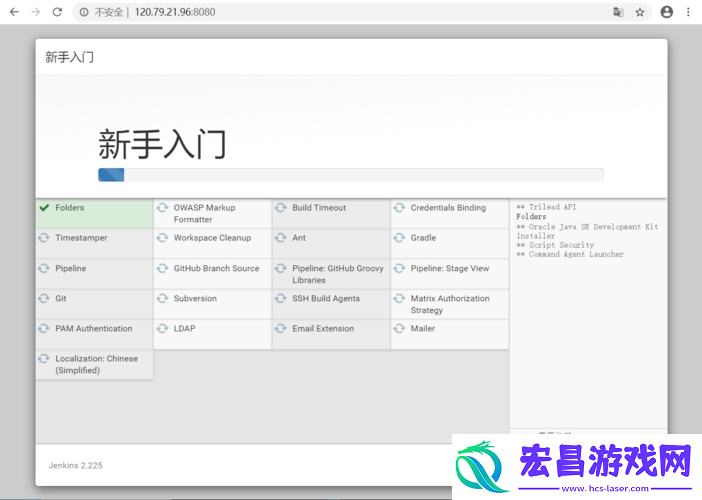The image size is (702, 500).
Task: Click the sync icon beside Credentials Binding
Action: [399, 208]
